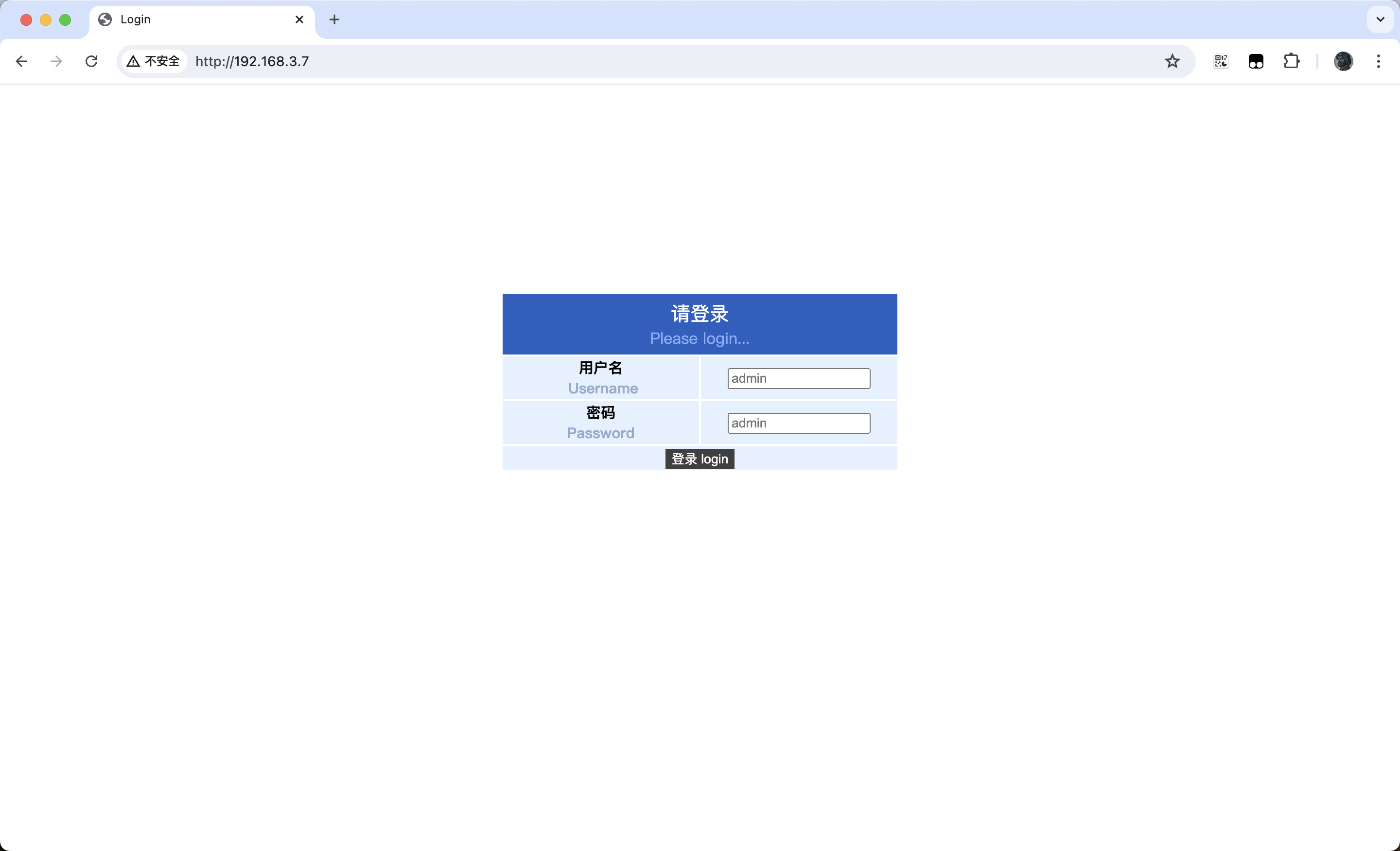Close the Login tab
Viewport: 1400px width, 851px height.
point(299,19)
